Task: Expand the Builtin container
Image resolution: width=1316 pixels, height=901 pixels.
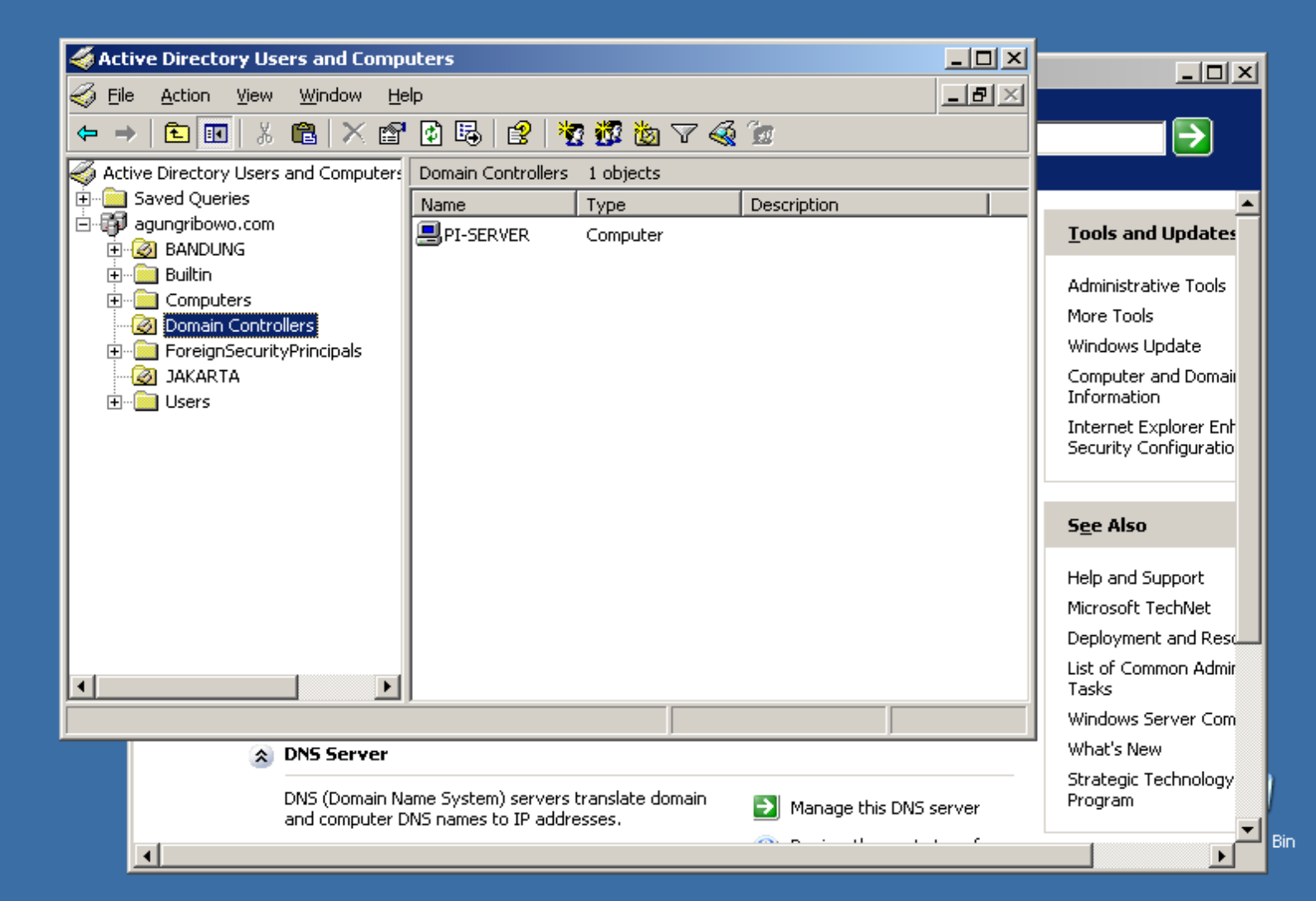Action: (114, 275)
